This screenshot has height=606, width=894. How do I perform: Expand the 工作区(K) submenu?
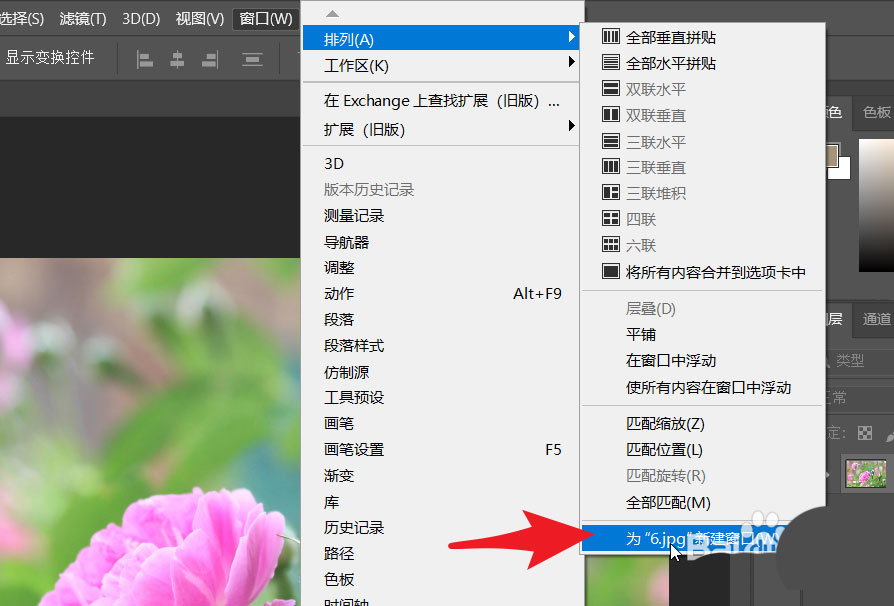tap(441, 66)
